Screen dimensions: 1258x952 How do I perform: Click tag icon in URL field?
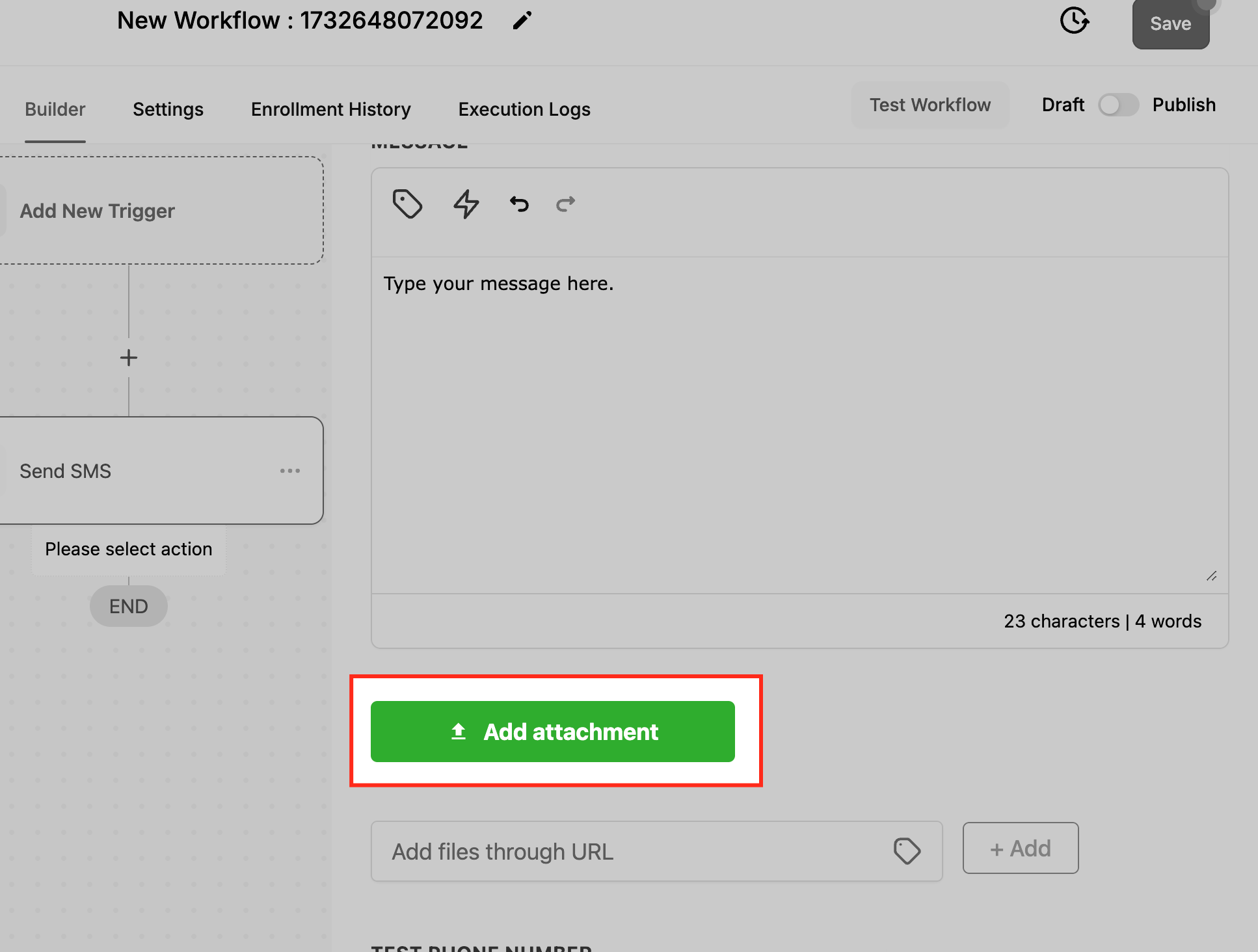click(907, 851)
